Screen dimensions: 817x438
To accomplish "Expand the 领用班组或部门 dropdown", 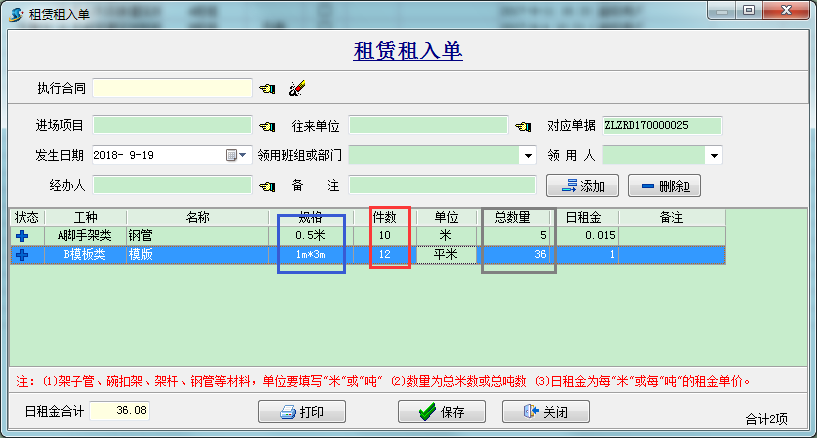I will click(527, 156).
